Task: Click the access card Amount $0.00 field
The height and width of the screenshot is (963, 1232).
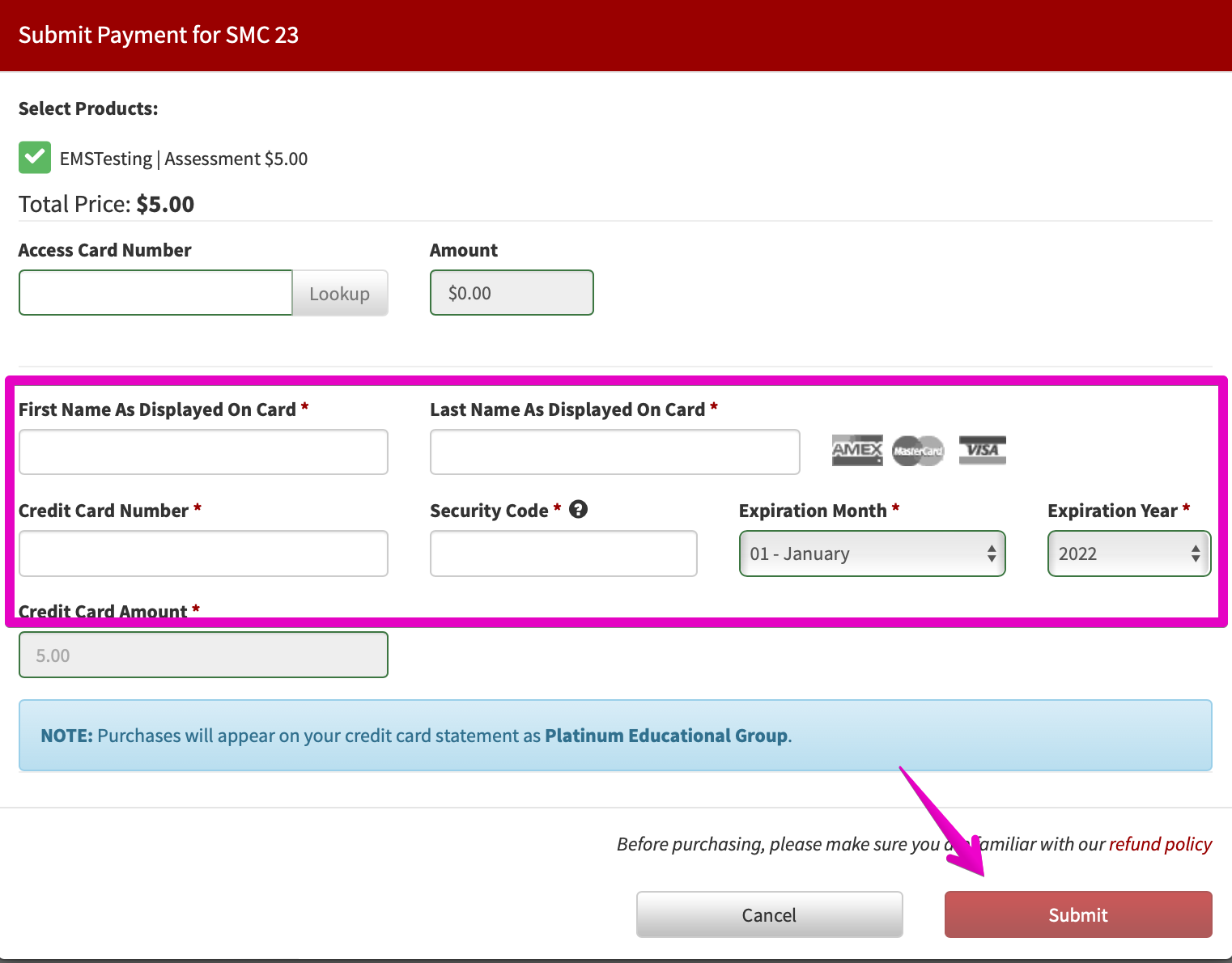Action: (512, 293)
